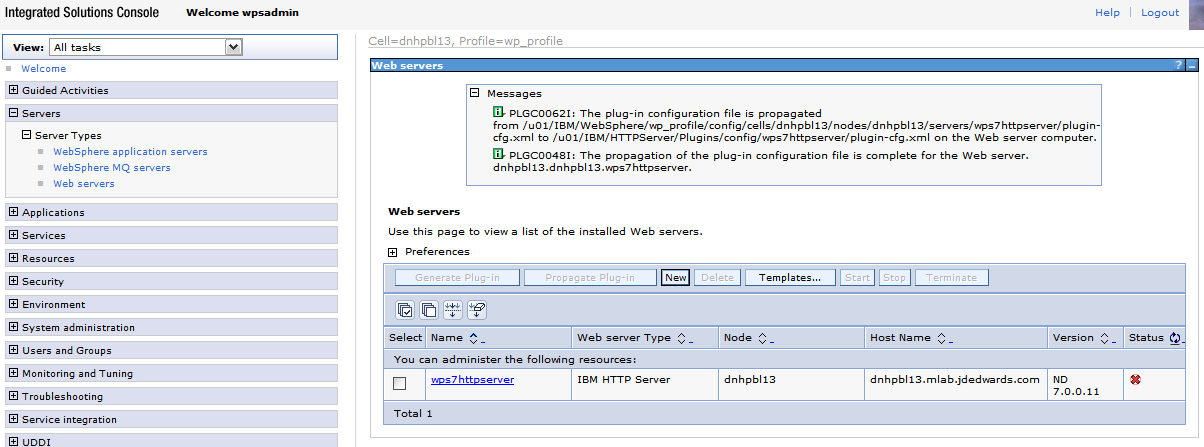Open the wps7httpserver server link
The width and height of the screenshot is (1204, 447).
[472, 380]
